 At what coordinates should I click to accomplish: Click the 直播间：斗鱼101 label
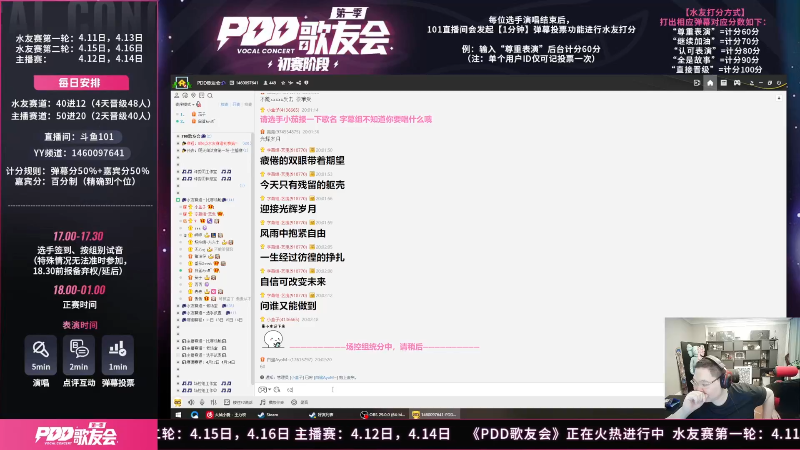79,137
